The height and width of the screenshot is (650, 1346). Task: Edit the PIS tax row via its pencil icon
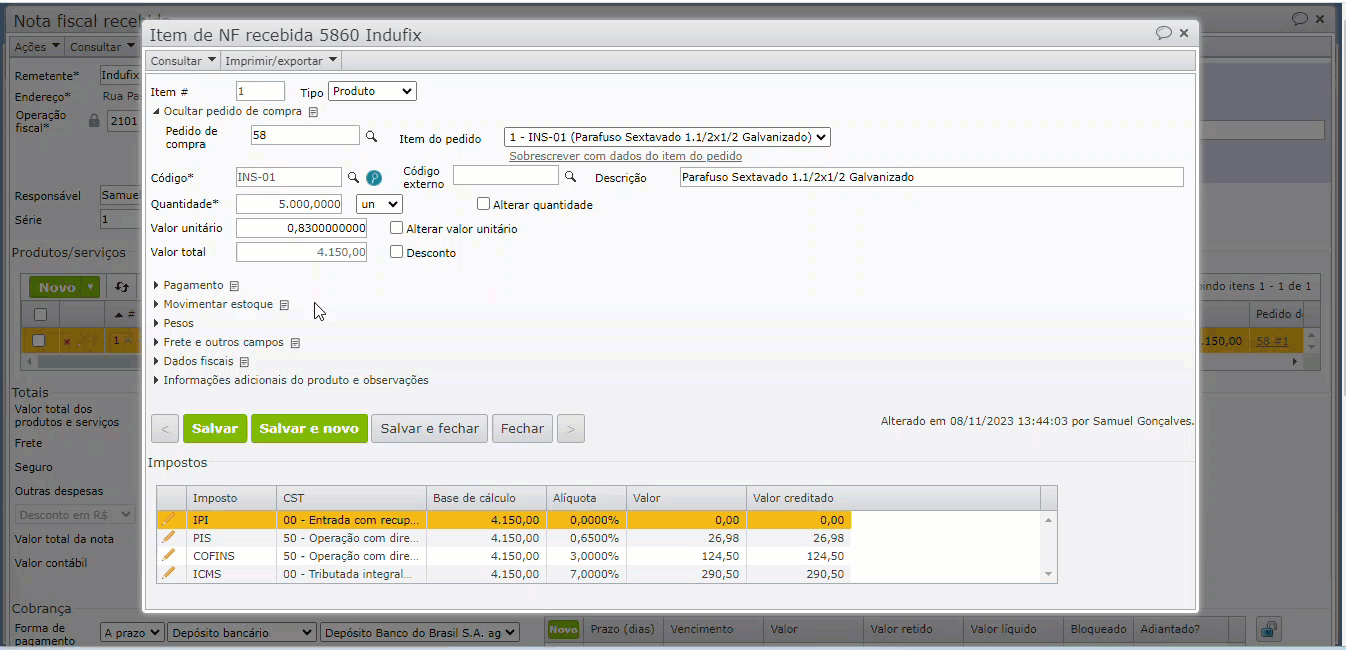click(x=168, y=537)
